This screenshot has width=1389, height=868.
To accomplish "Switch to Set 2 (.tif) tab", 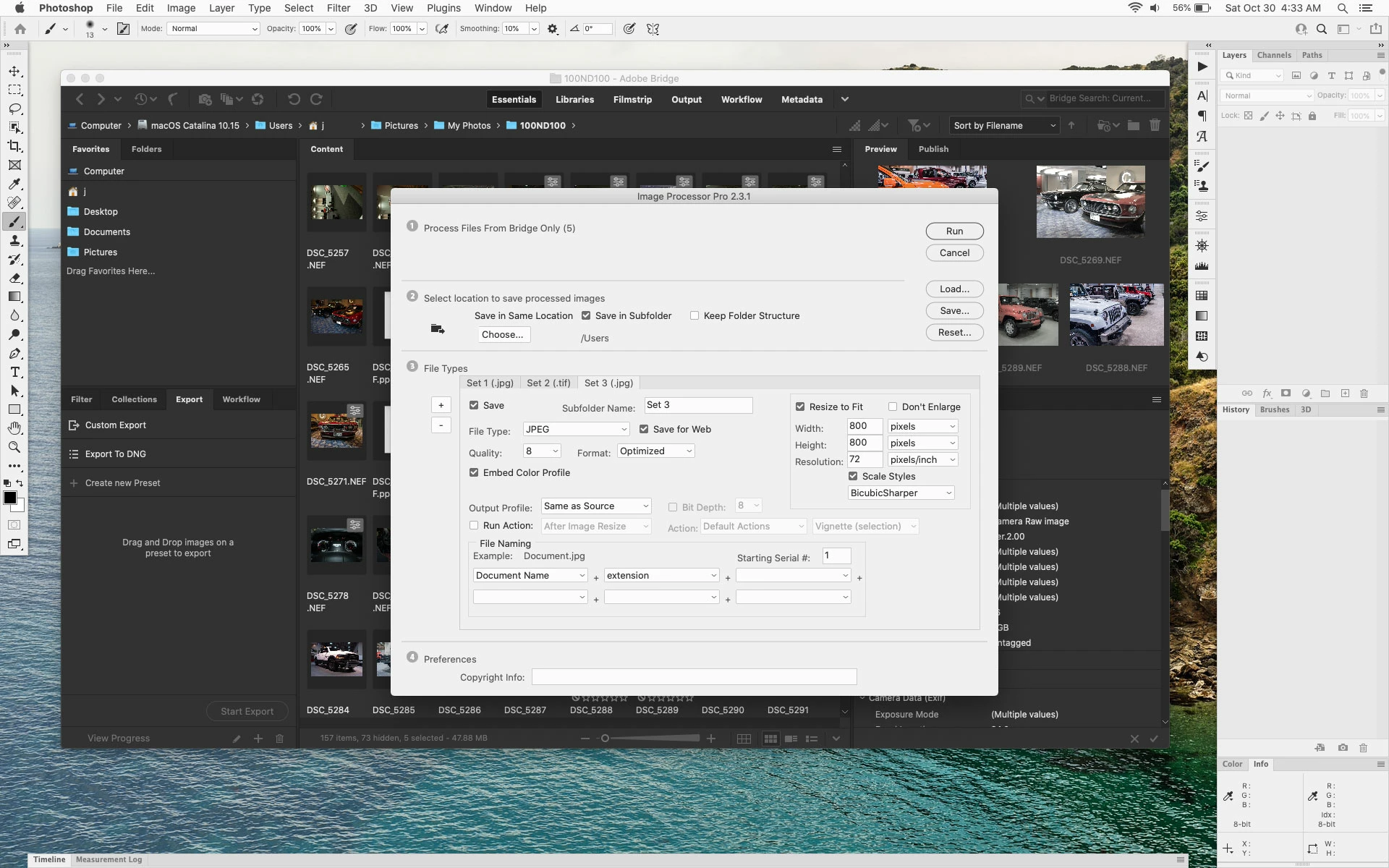I will click(548, 383).
